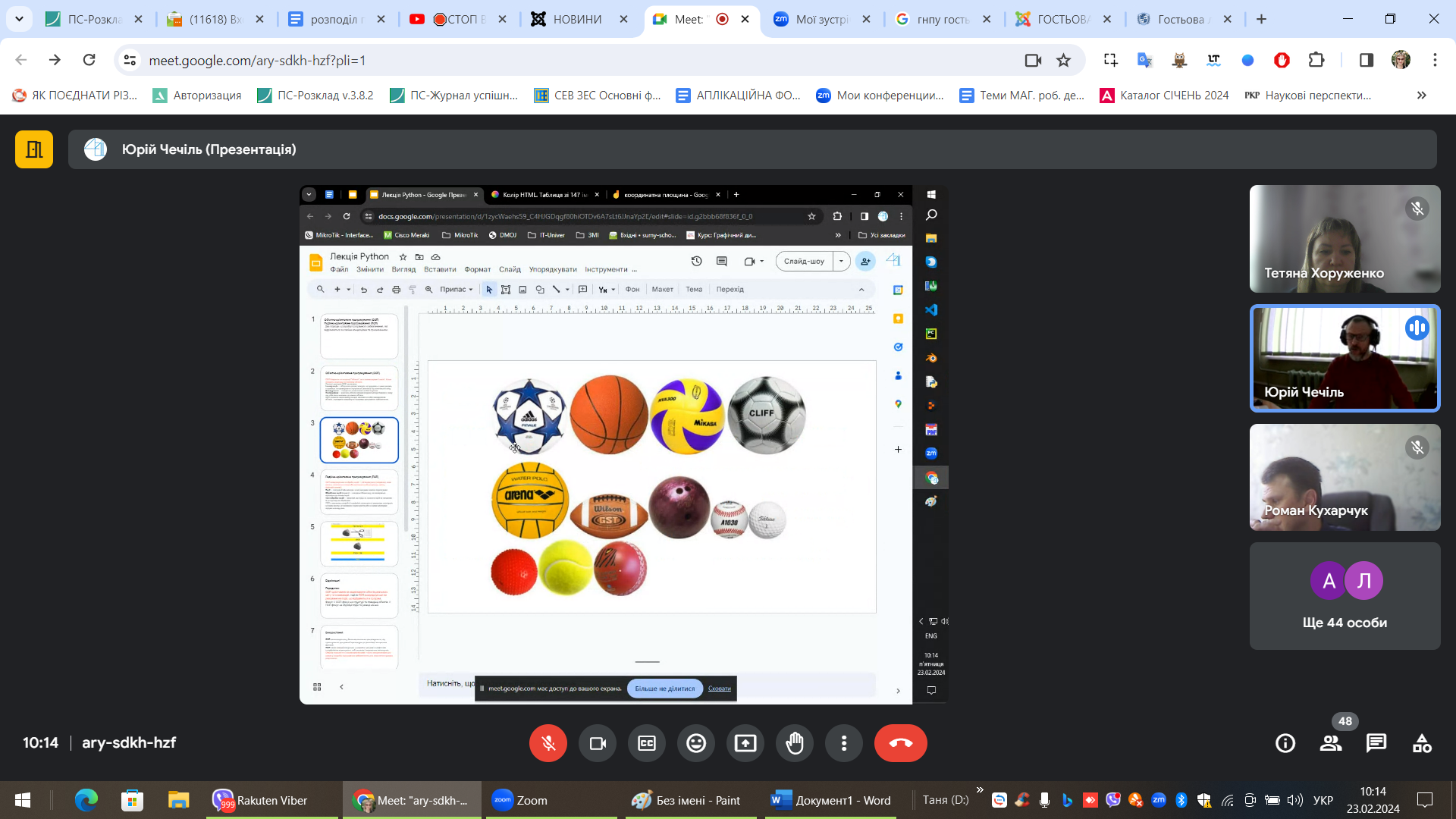The image size is (1456, 819).
Task: Open the in-call chat panel
Action: (1376, 743)
